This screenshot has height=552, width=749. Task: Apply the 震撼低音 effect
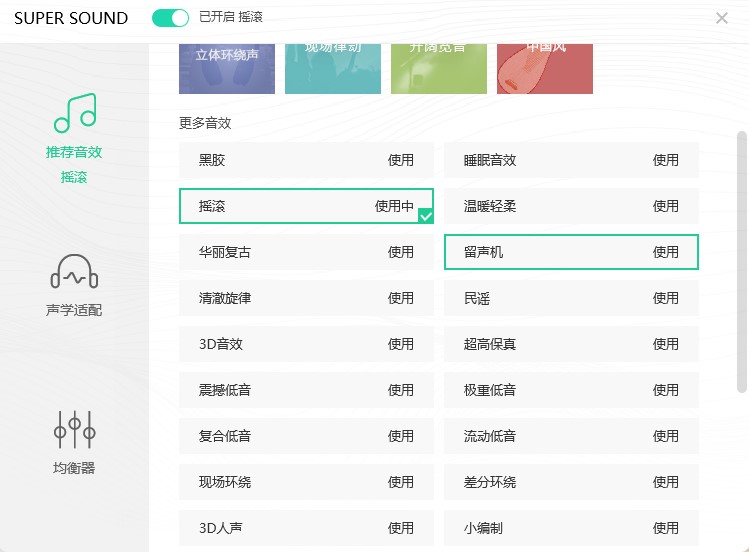(x=401, y=390)
